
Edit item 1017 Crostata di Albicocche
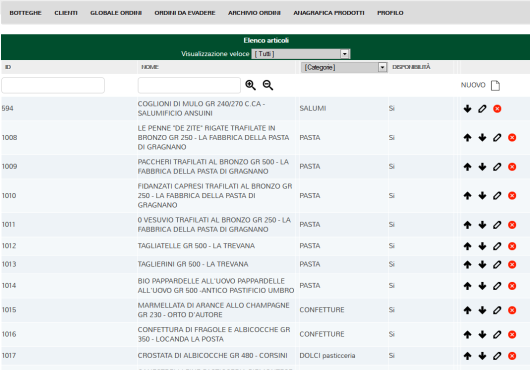coord(497,356)
